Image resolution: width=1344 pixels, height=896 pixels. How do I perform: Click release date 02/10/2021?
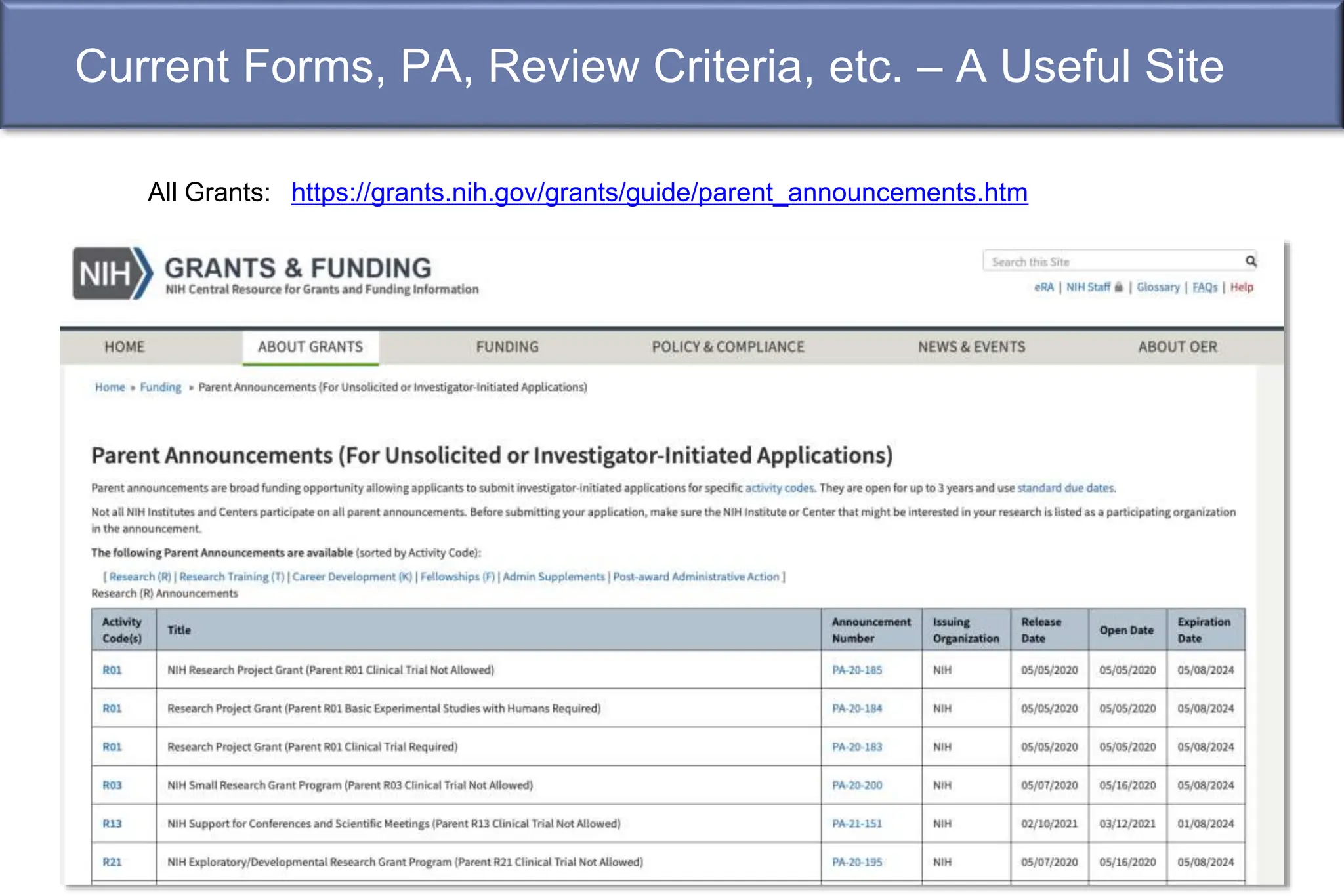1049,824
